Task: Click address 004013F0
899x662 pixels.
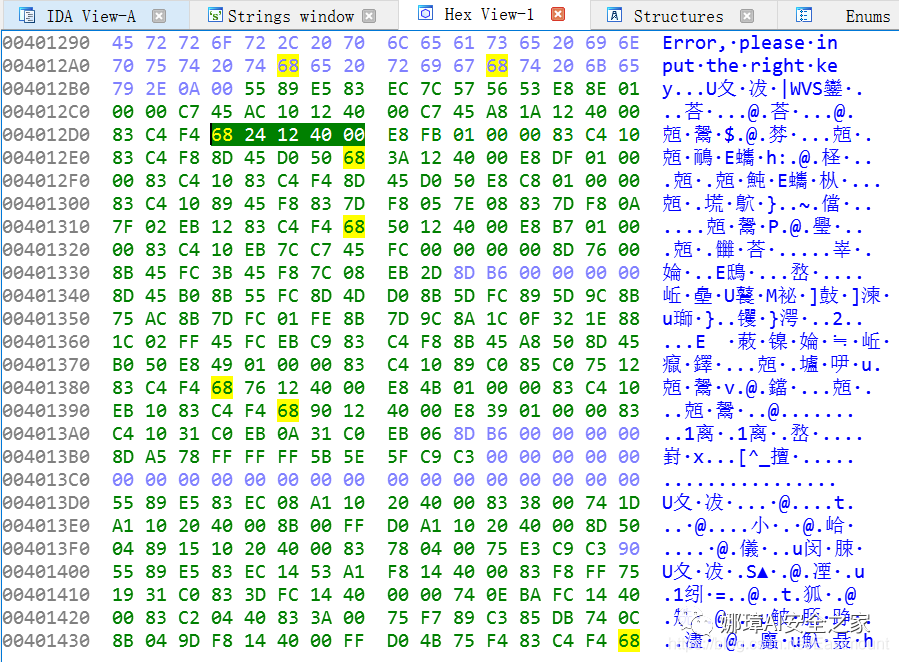Action: tap(46, 549)
